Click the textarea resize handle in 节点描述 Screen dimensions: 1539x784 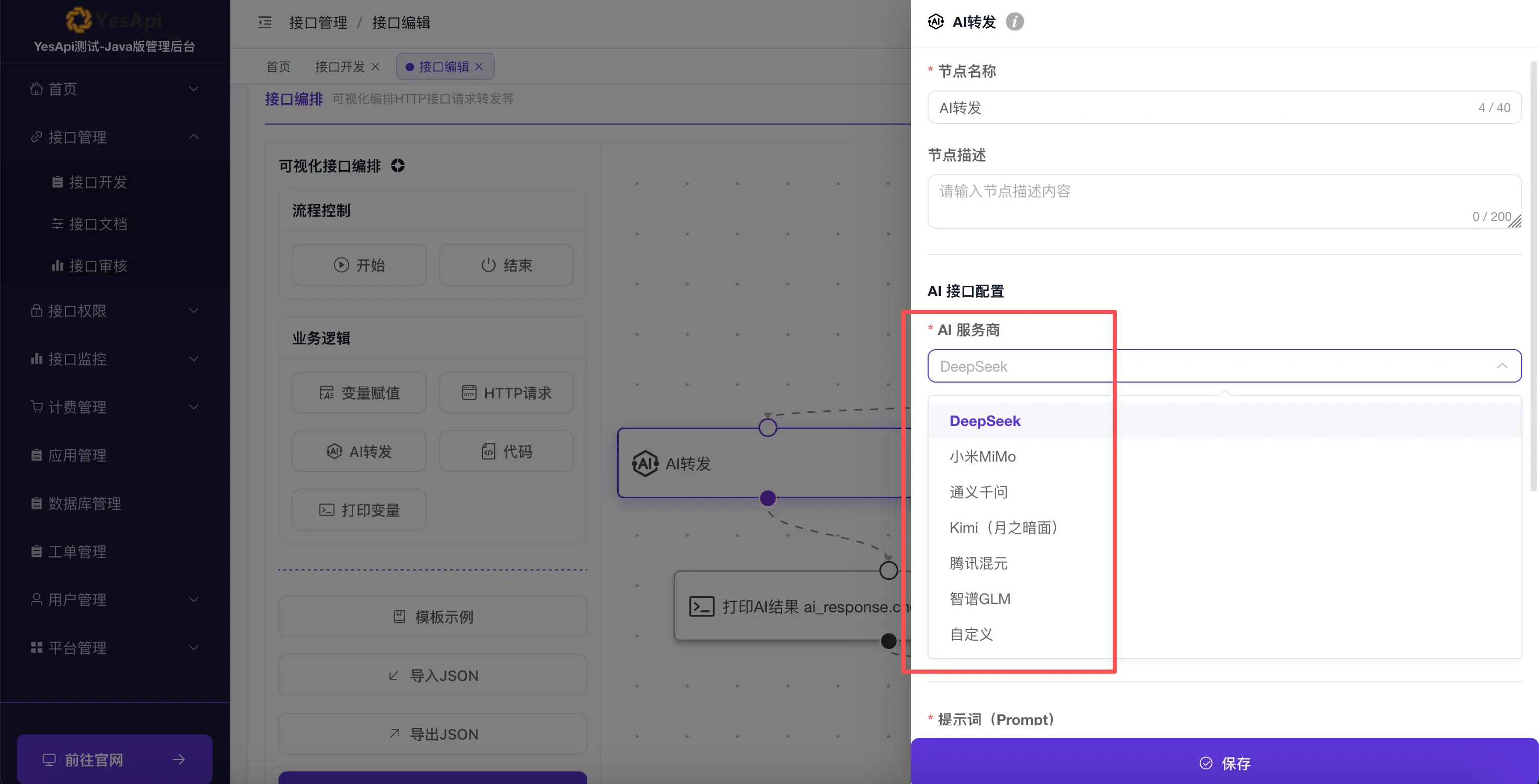point(1514,221)
